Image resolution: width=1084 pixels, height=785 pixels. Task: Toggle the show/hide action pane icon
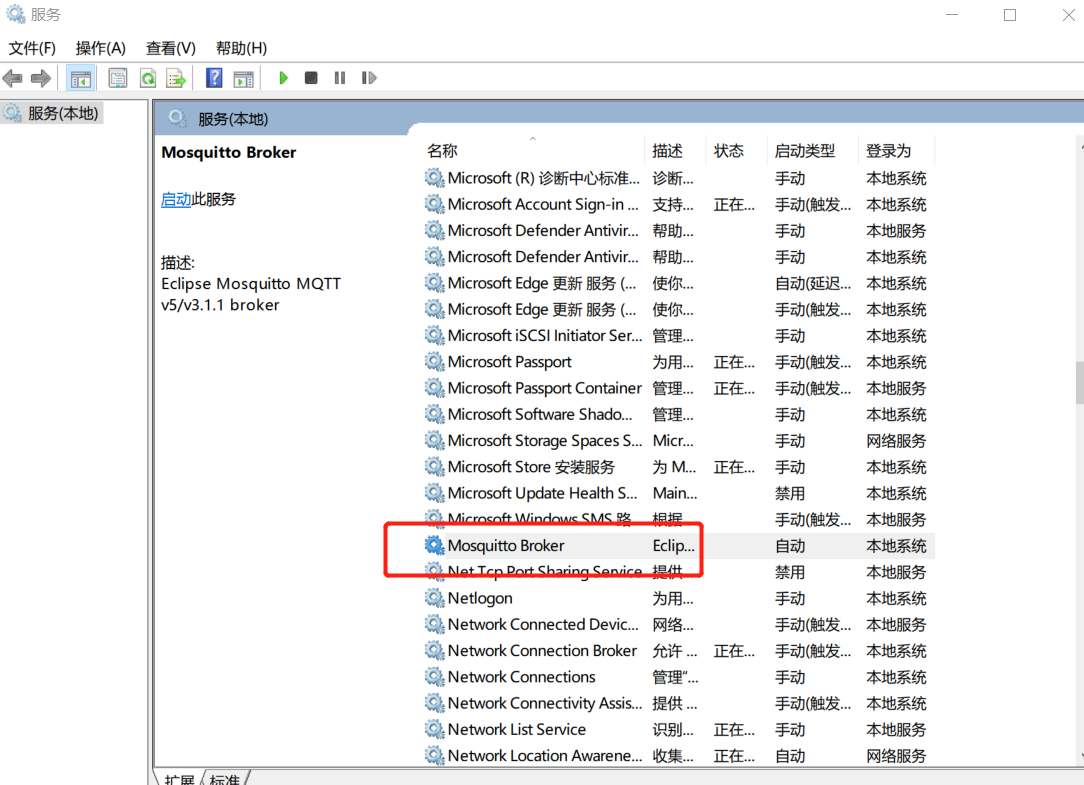pos(243,78)
